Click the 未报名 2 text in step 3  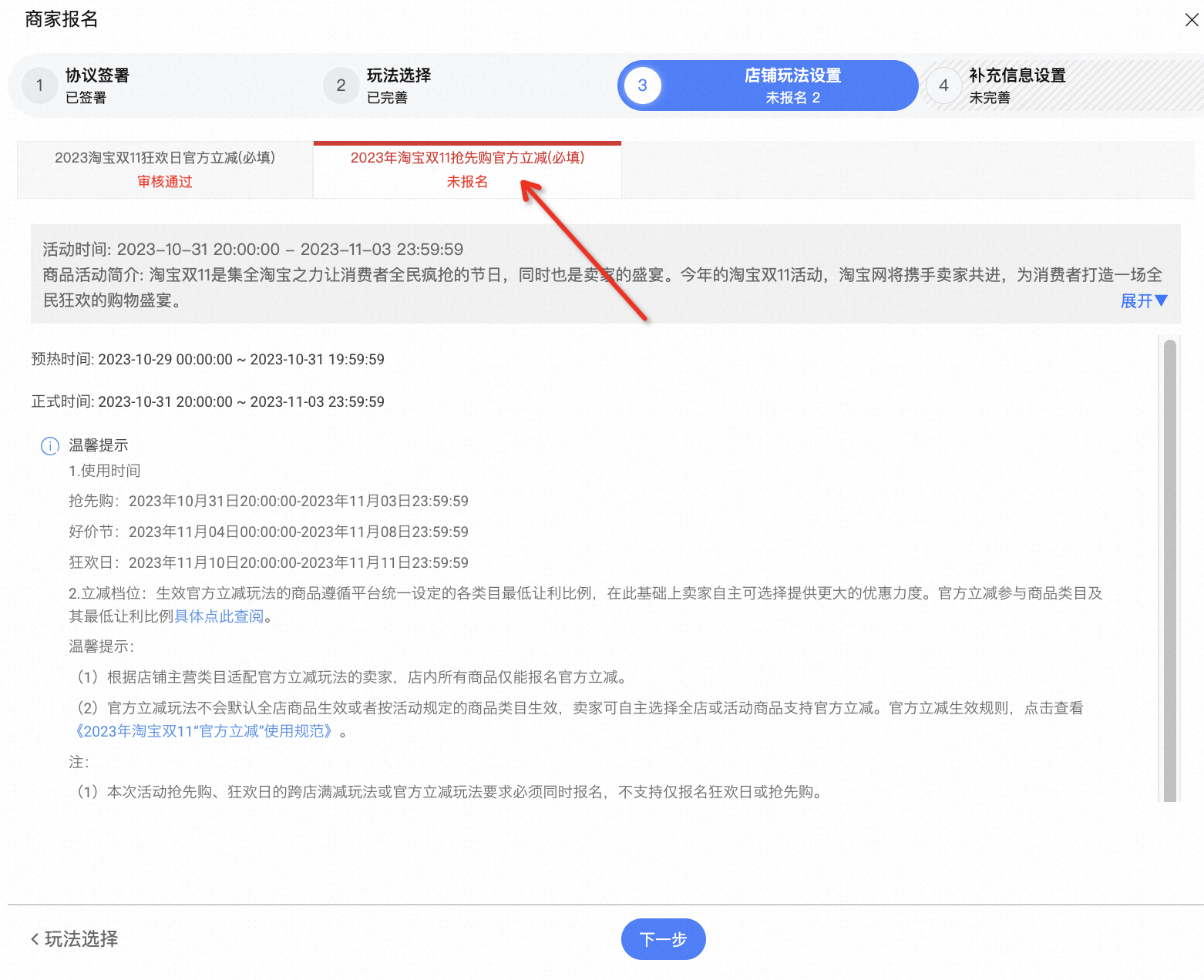(792, 98)
